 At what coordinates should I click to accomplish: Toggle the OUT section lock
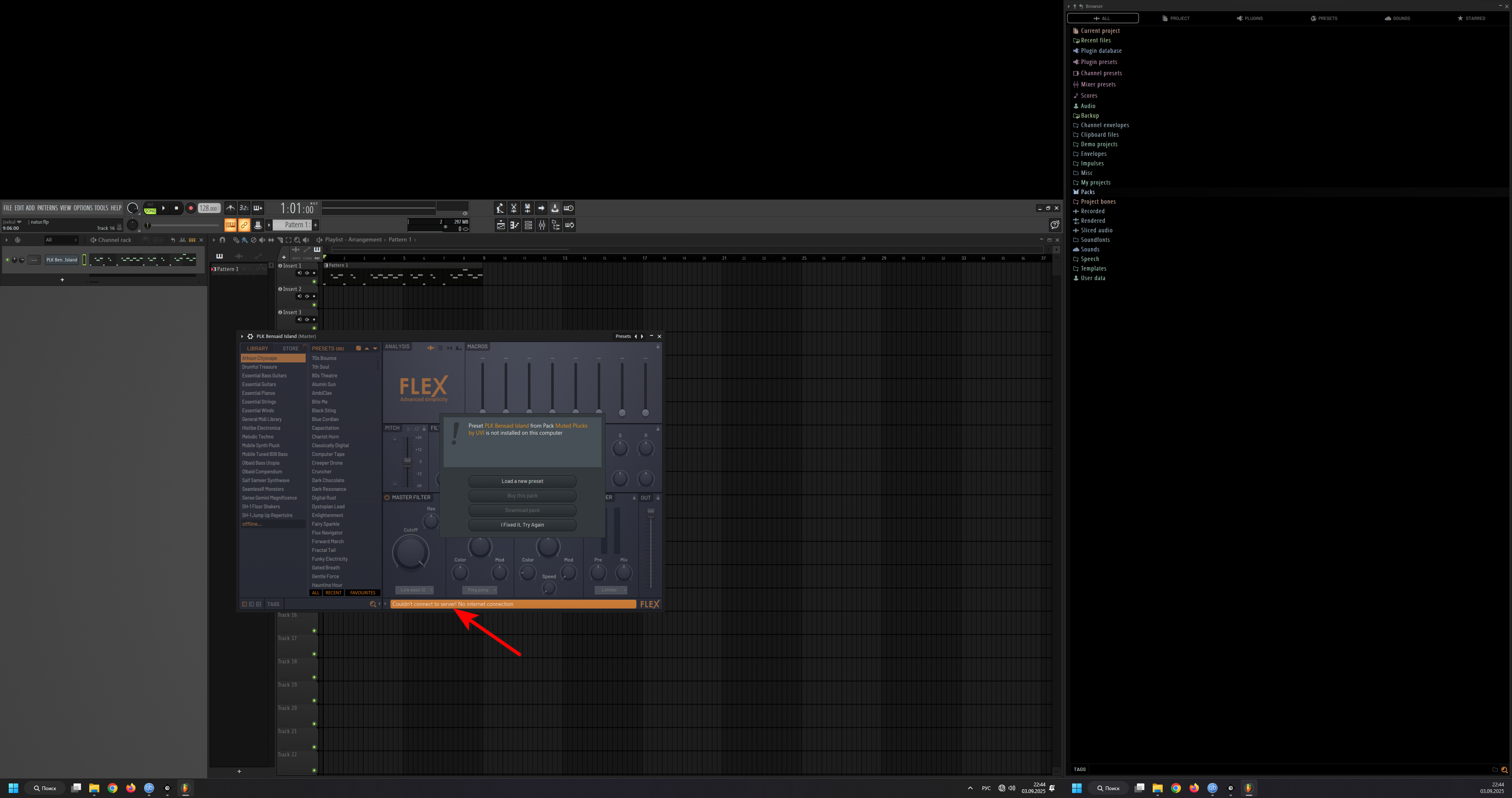click(658, 498)
